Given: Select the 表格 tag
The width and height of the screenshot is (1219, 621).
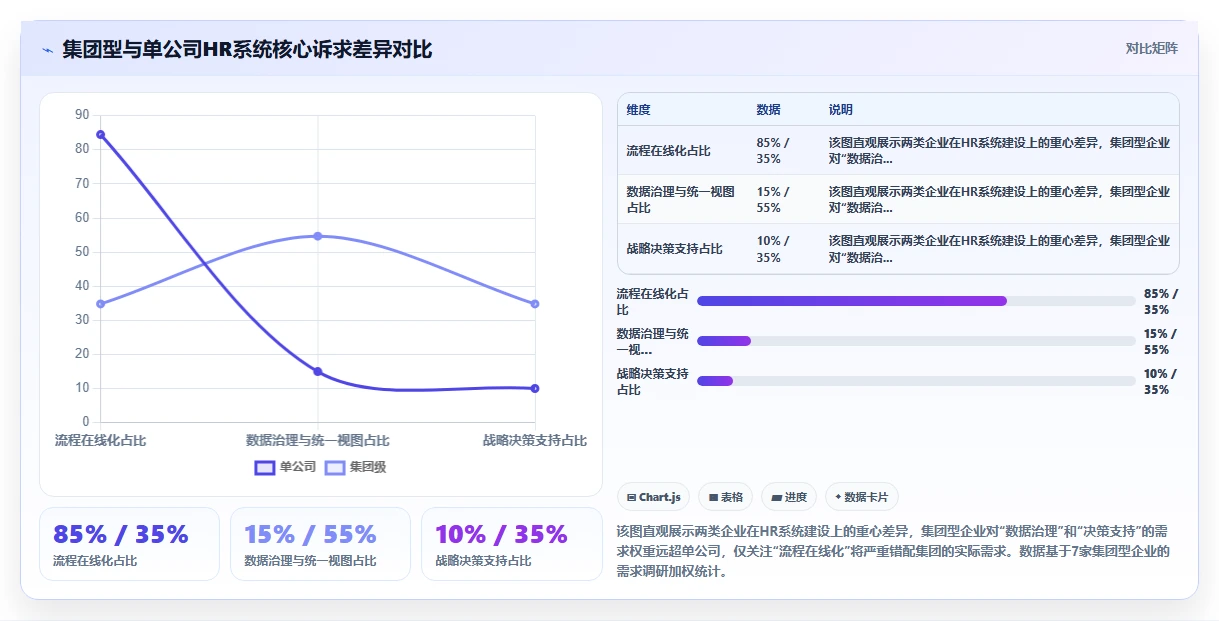Looking at the screenshot, I should click(725, 497).
